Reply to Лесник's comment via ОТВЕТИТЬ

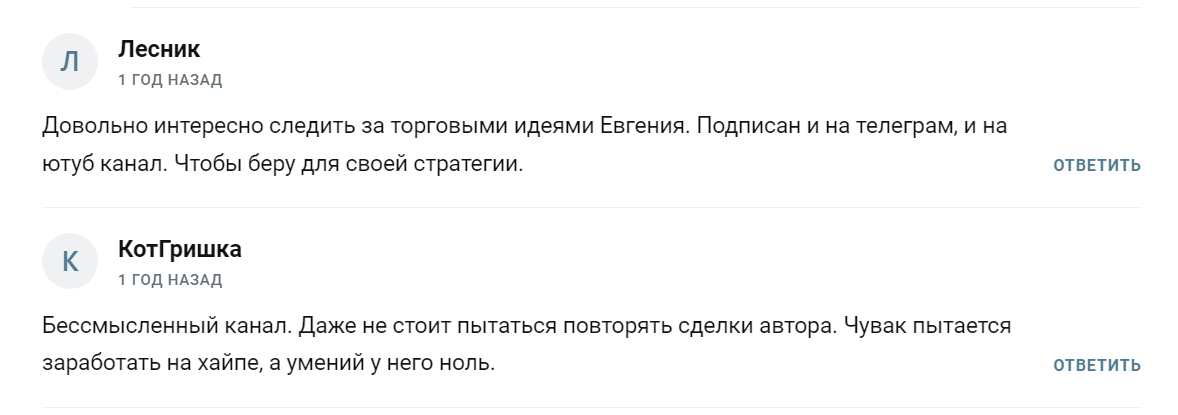tap(1096, 165)
